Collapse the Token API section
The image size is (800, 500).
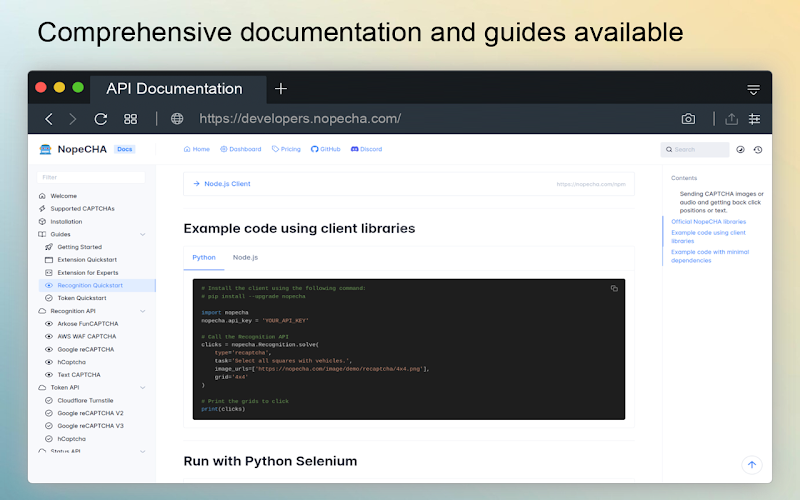(143, 387)
